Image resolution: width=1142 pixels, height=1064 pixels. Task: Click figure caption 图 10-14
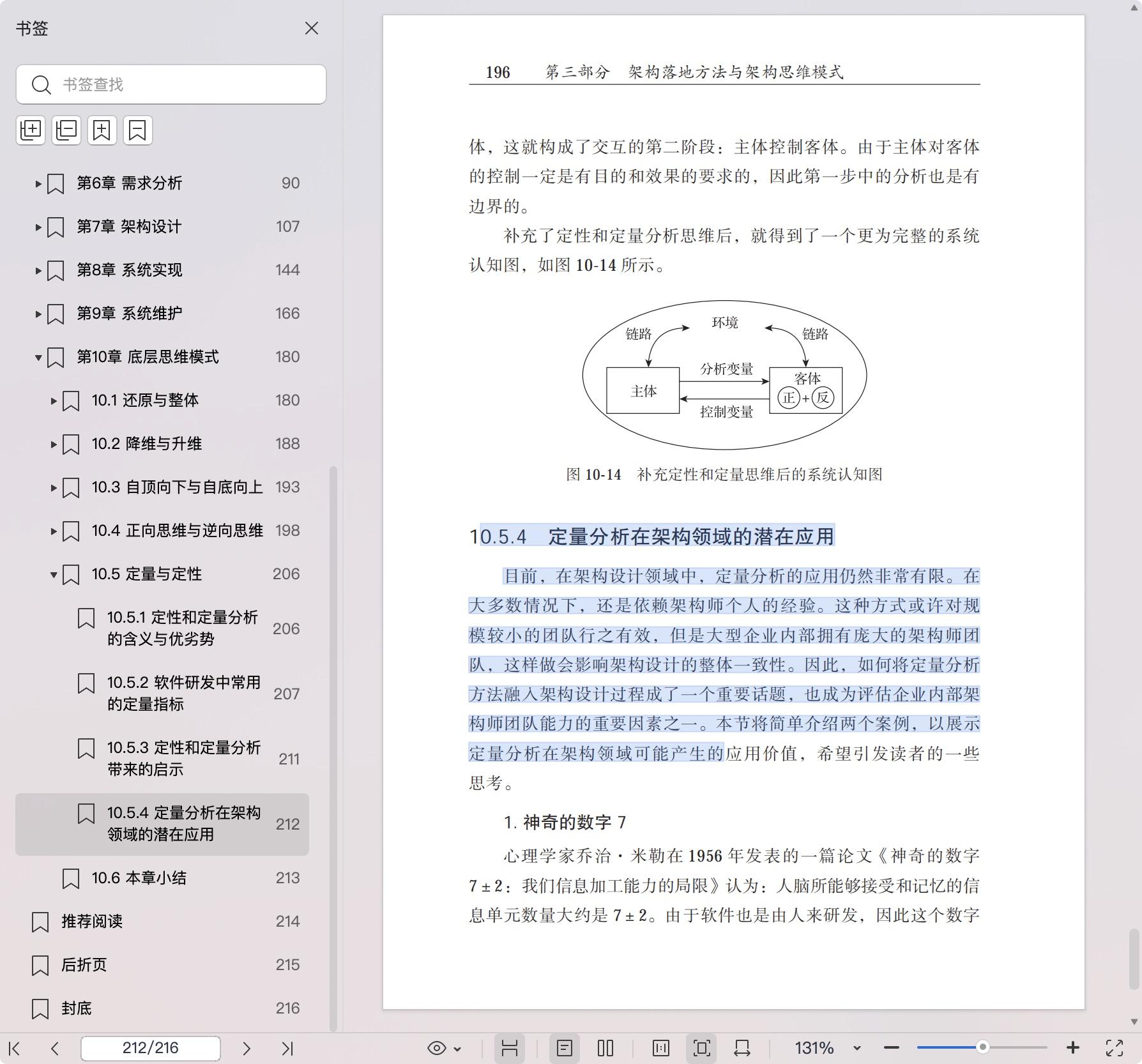click(x=724, y=475)
